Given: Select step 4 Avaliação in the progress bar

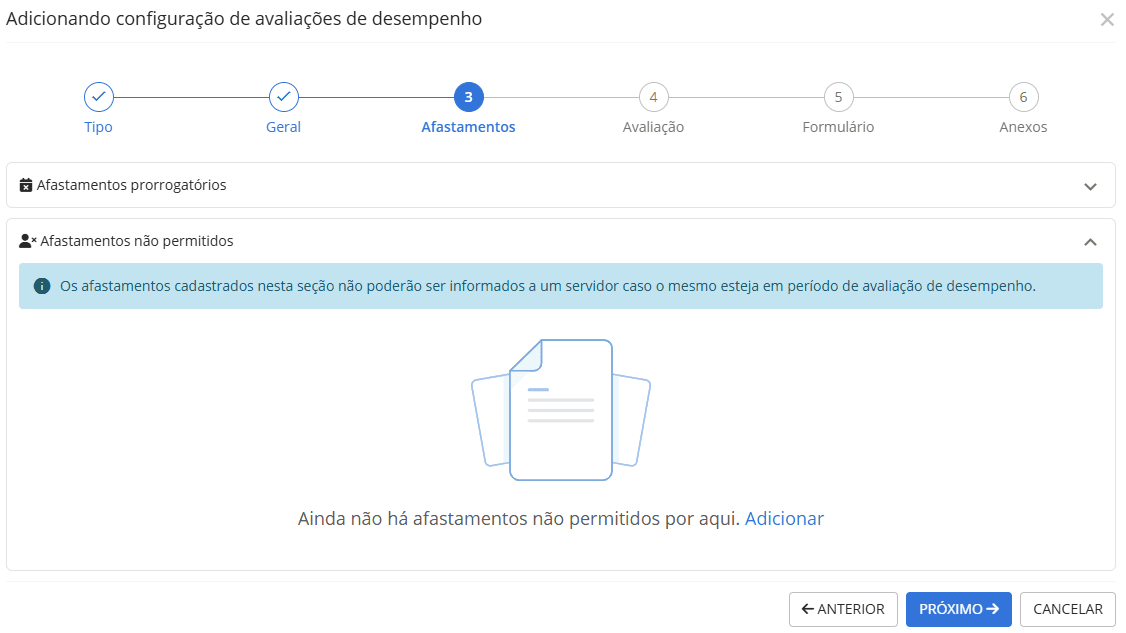Looking at the screenshot, I should (x=653, y=97).
